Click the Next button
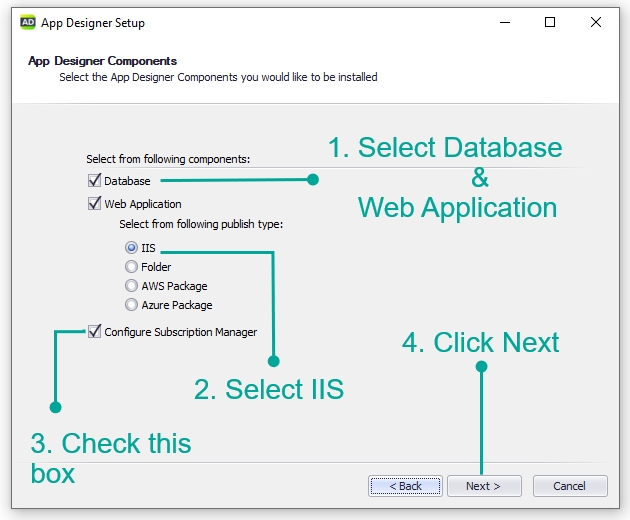The width and height of the screenshot is (630, 520). coord(484,486)
